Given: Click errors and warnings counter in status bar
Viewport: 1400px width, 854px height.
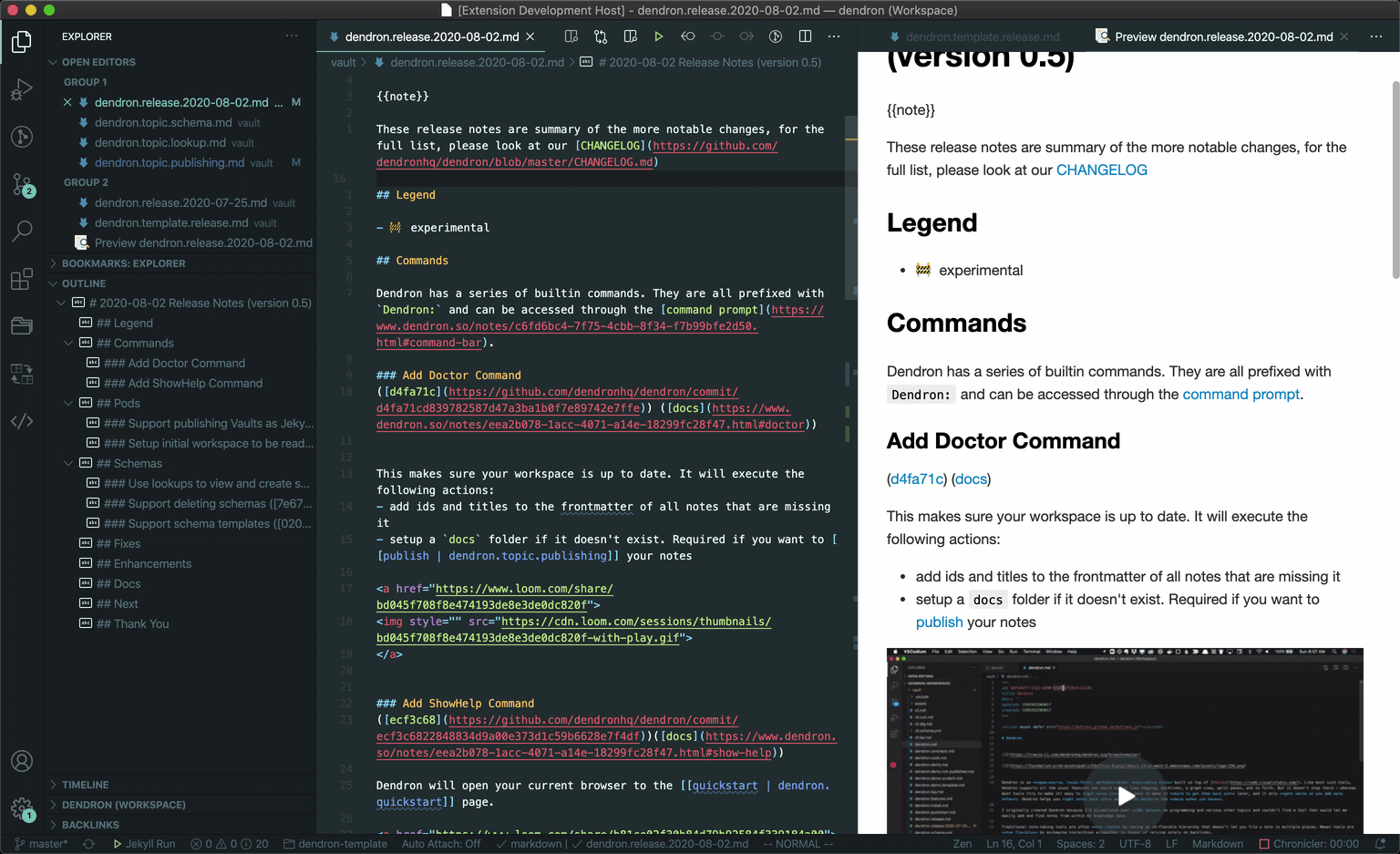Looking at the screenshot, I should pos(229,844).
